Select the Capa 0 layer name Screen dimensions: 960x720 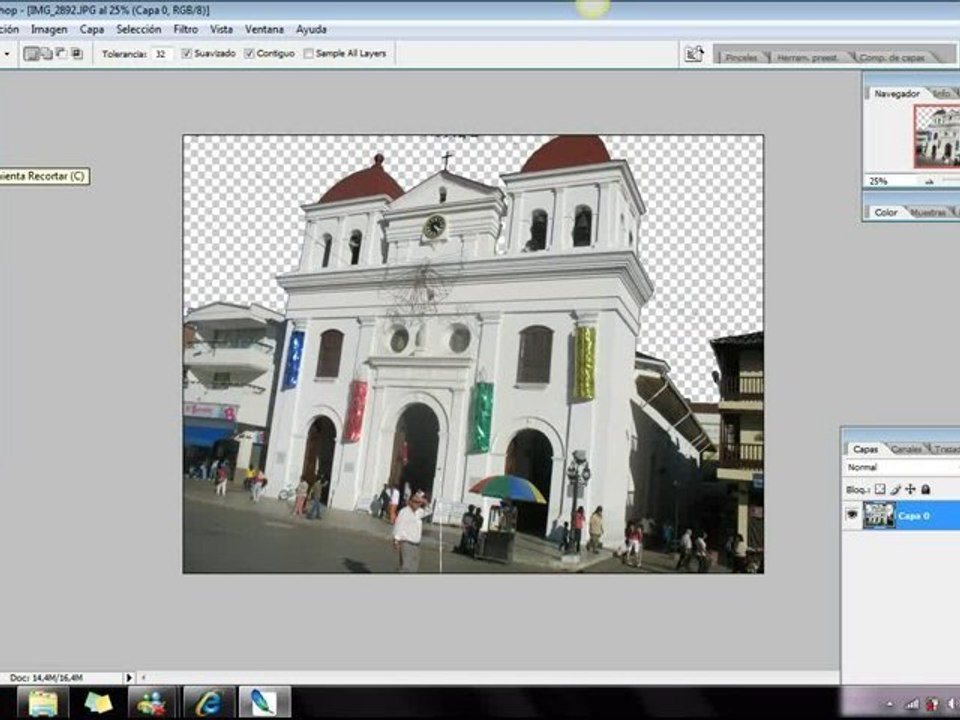coord(913,516)
